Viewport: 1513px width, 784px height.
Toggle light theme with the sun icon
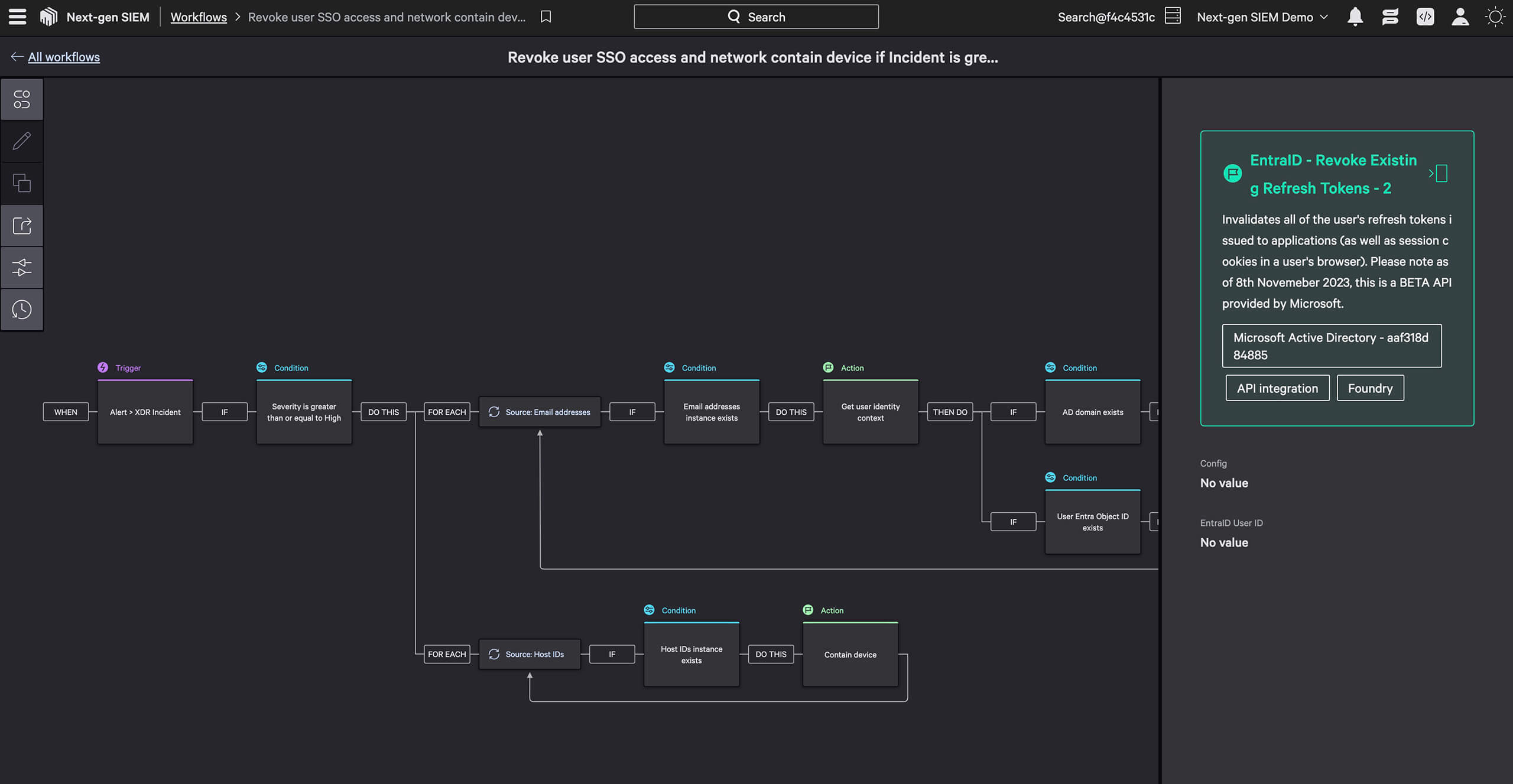click(x=1495, y=17)
